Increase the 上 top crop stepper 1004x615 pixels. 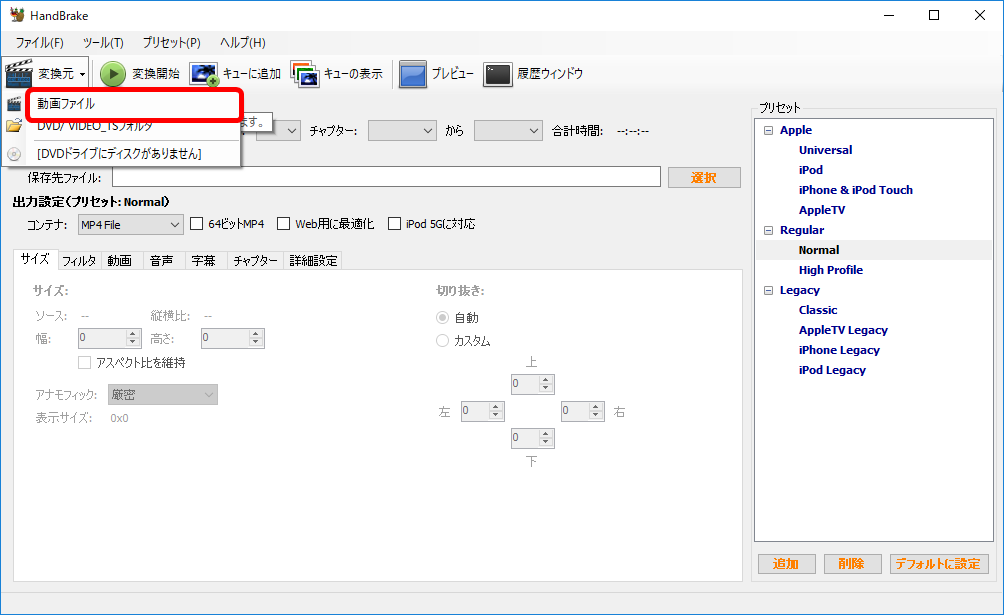pos(546,380)
